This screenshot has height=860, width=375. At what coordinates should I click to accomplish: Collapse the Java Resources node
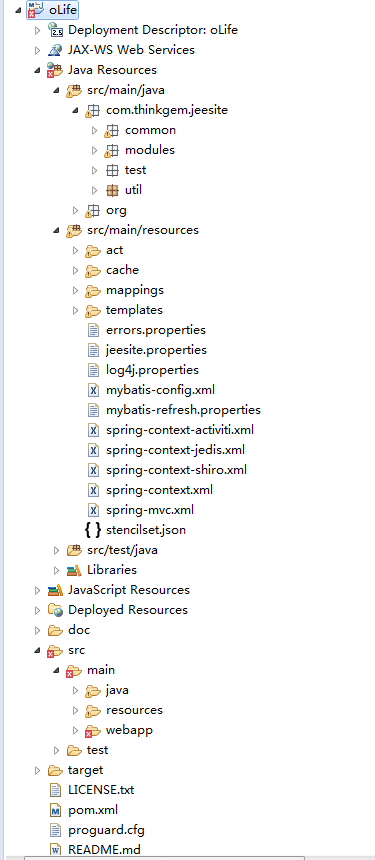37,70
